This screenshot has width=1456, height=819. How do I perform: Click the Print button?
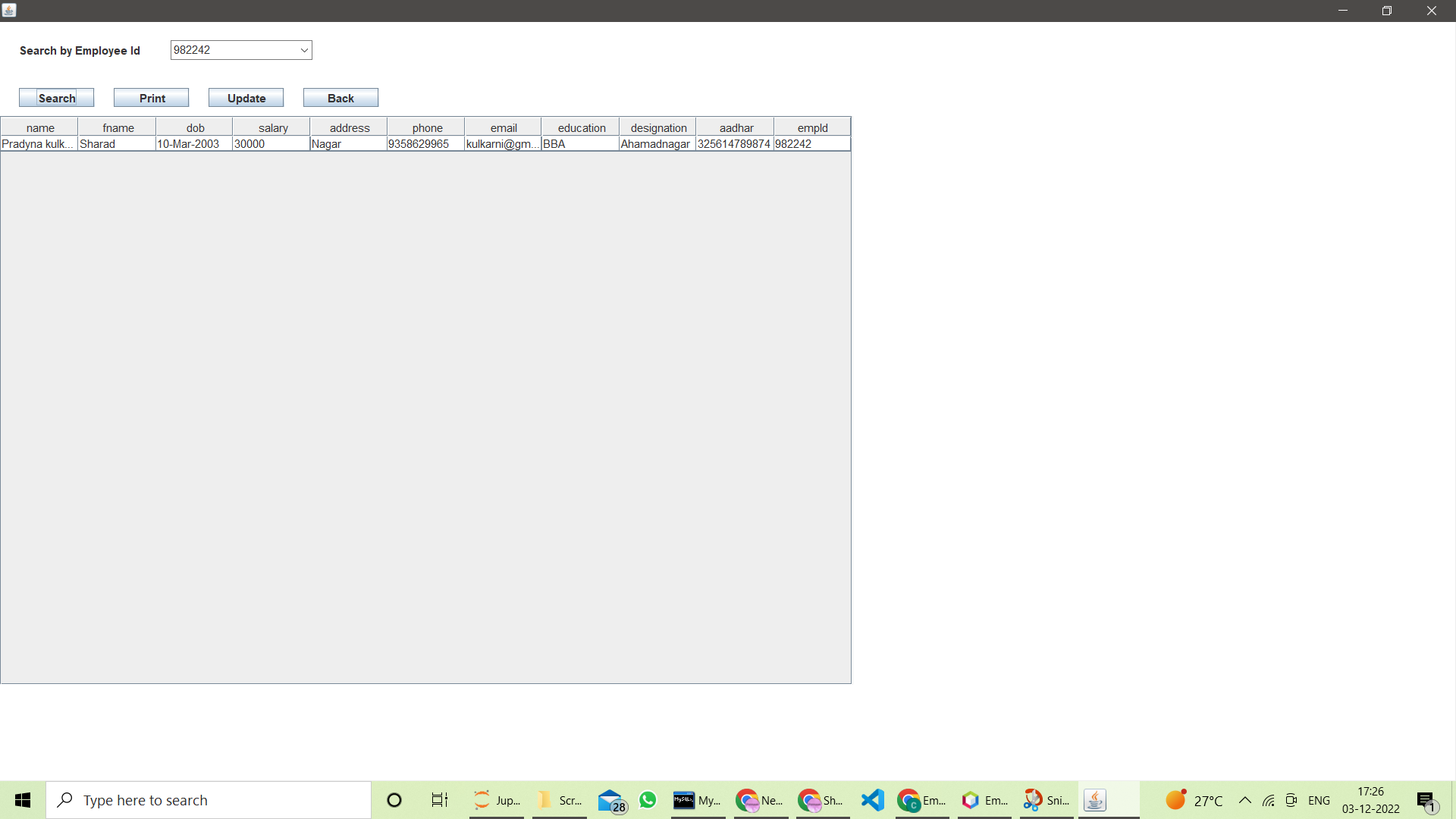[151, 97]
